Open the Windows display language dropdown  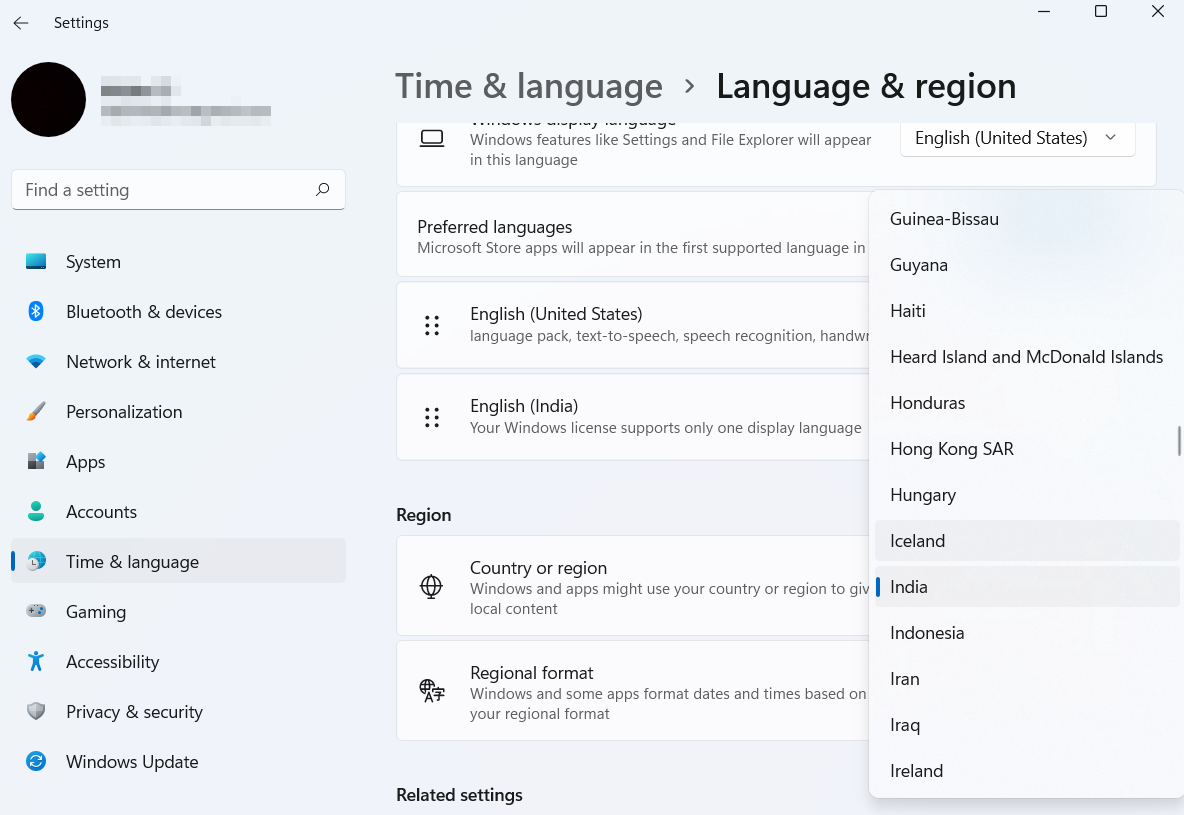click(1017, 138)
